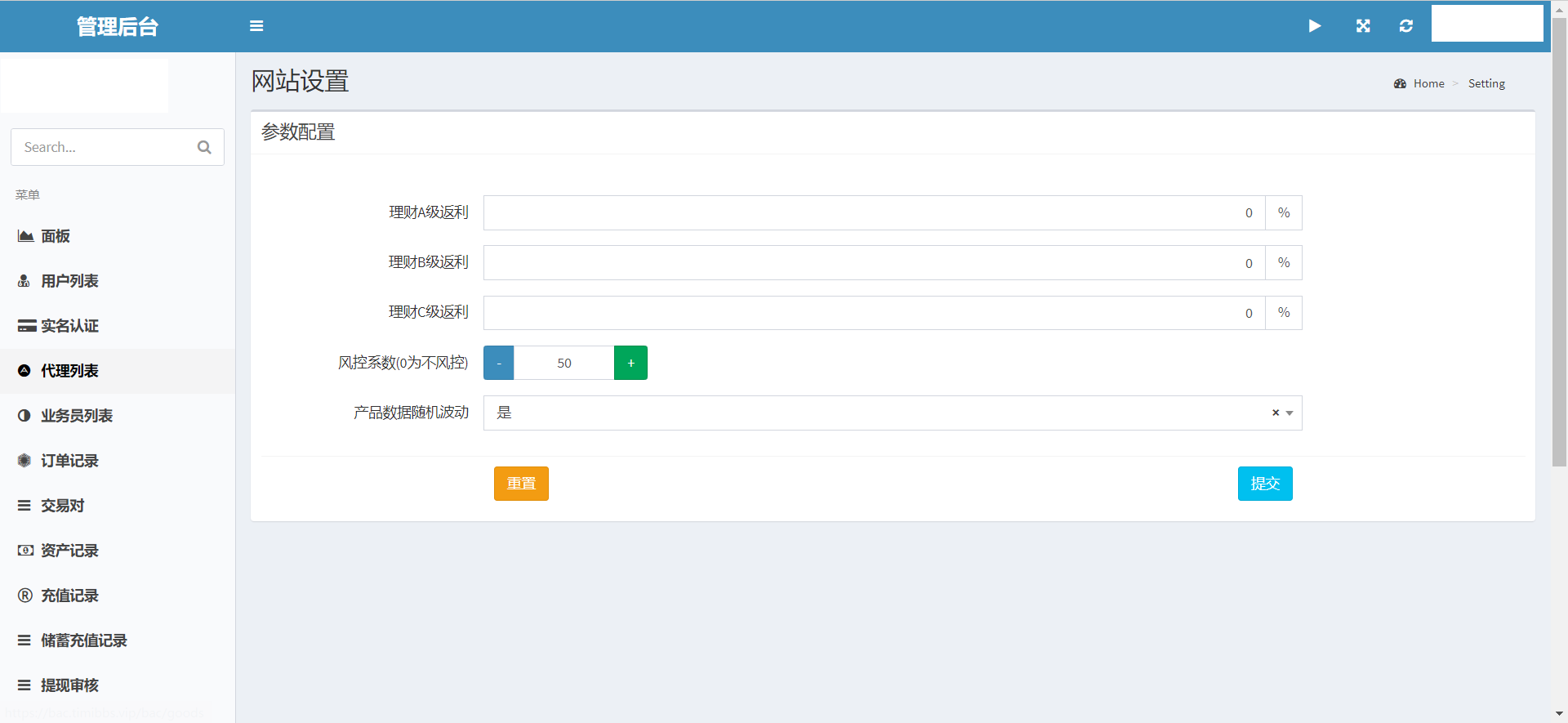The image size is (1568, 723).
Task: Click the 理财C级返利 percent addon
Action: tap(1284, 313)
